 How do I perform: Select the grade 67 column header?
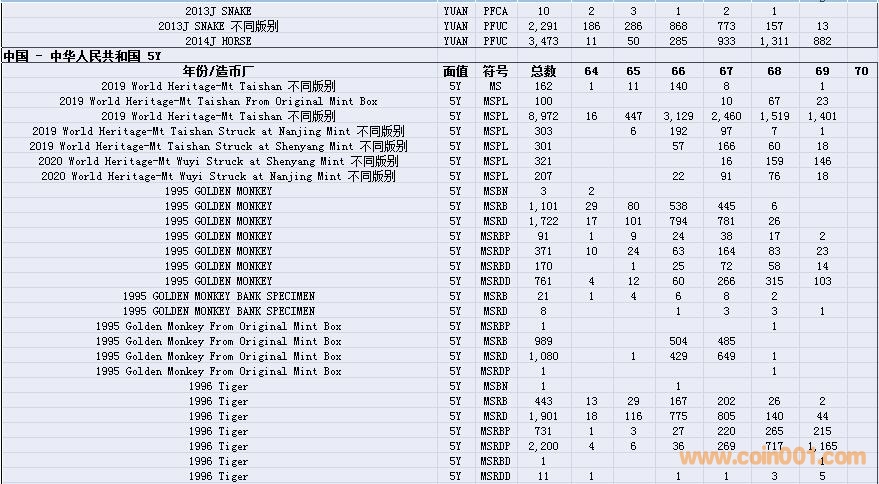point(726,72)
